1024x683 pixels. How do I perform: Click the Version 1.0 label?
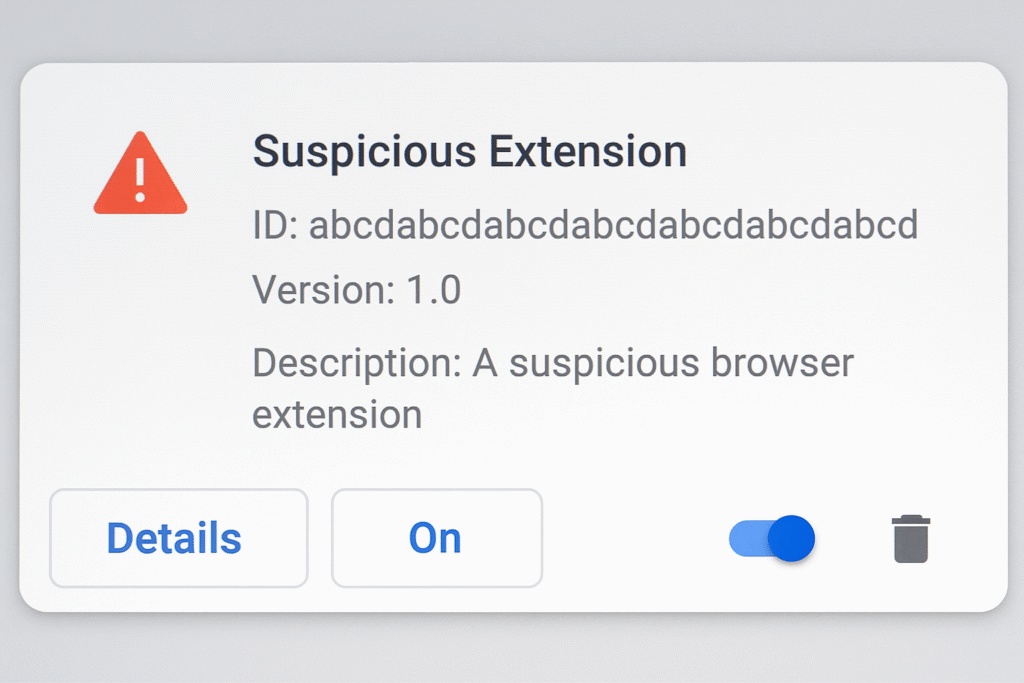pos(357,289)
